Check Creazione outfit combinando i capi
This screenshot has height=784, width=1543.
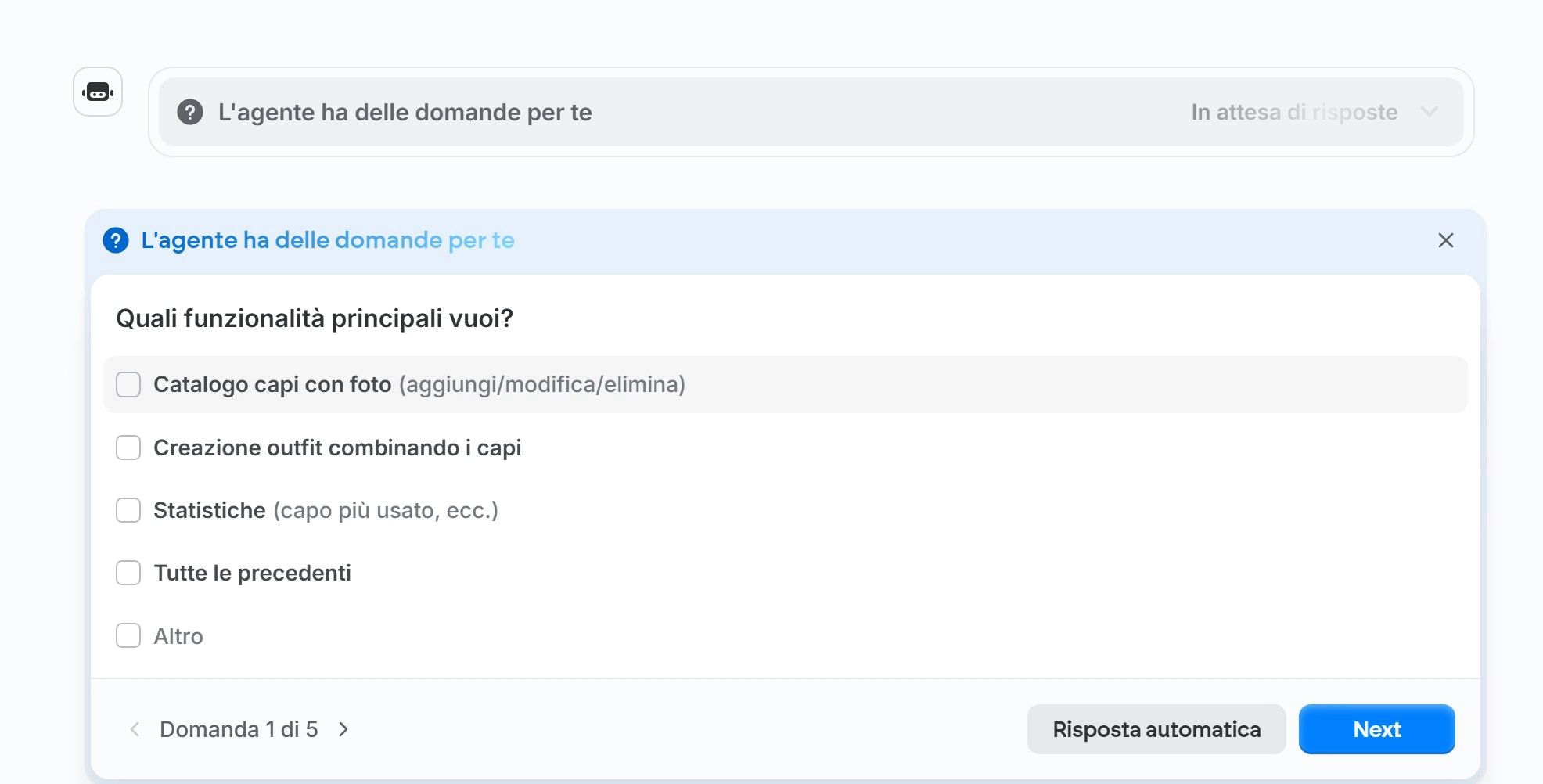click(128, 448)
